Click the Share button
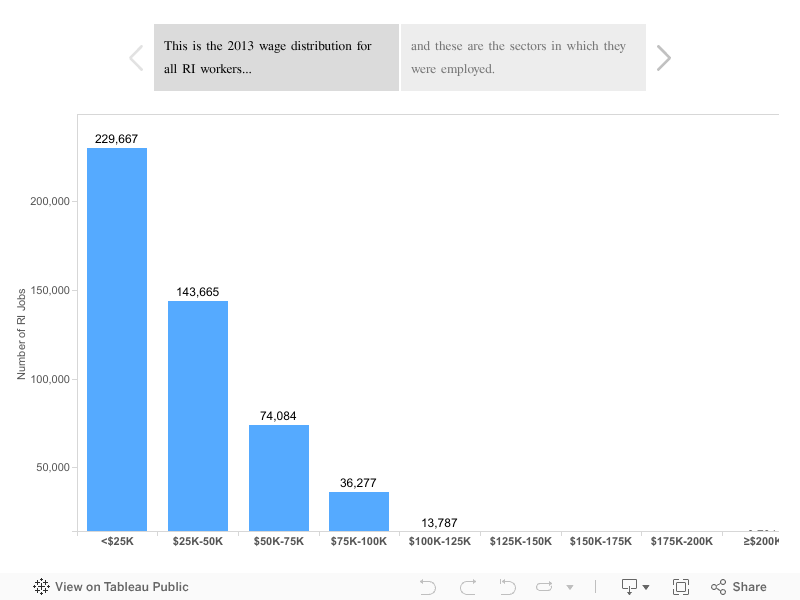 (739, 587)
